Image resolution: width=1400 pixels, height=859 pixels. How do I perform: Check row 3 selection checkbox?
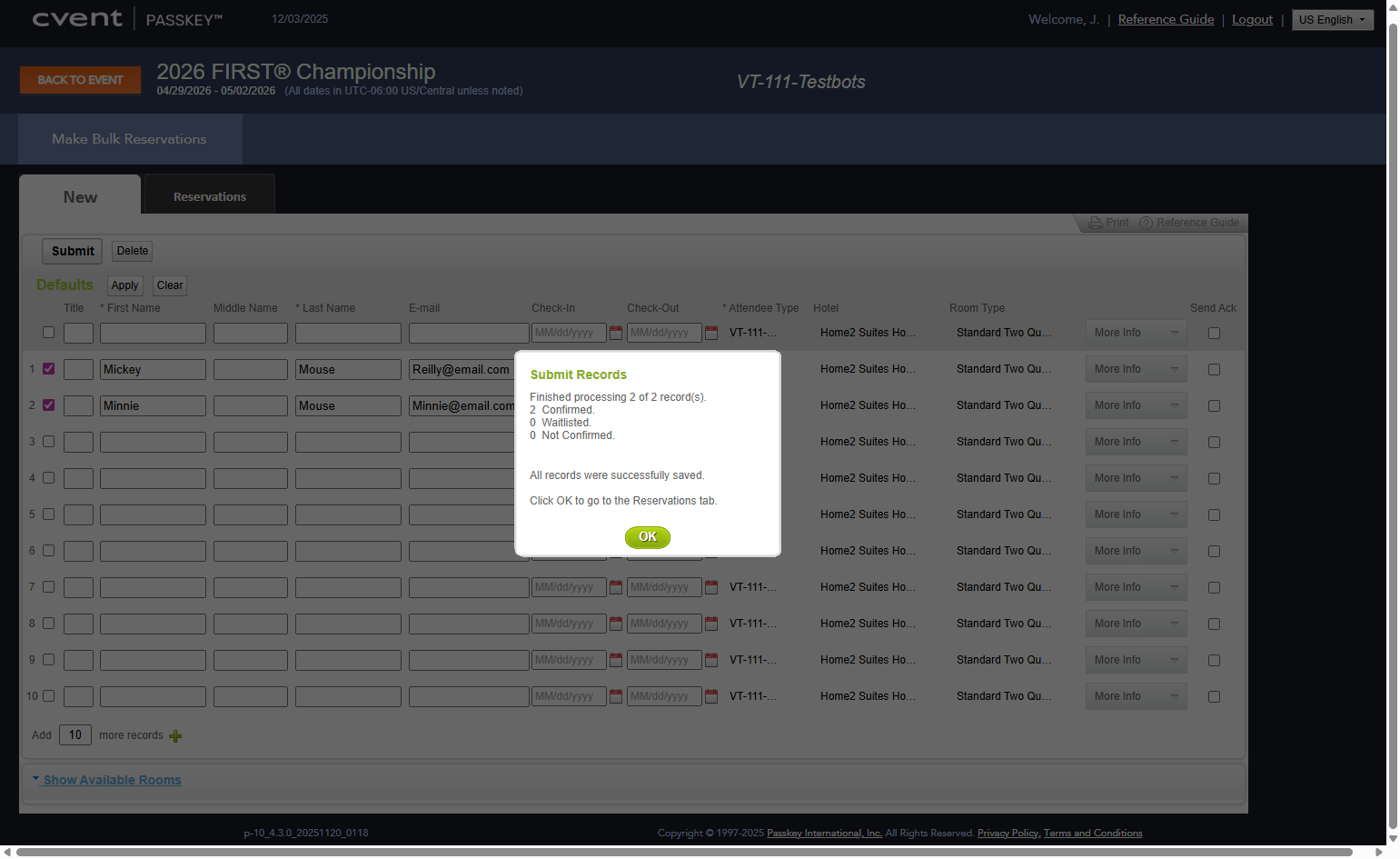point(49,442)
